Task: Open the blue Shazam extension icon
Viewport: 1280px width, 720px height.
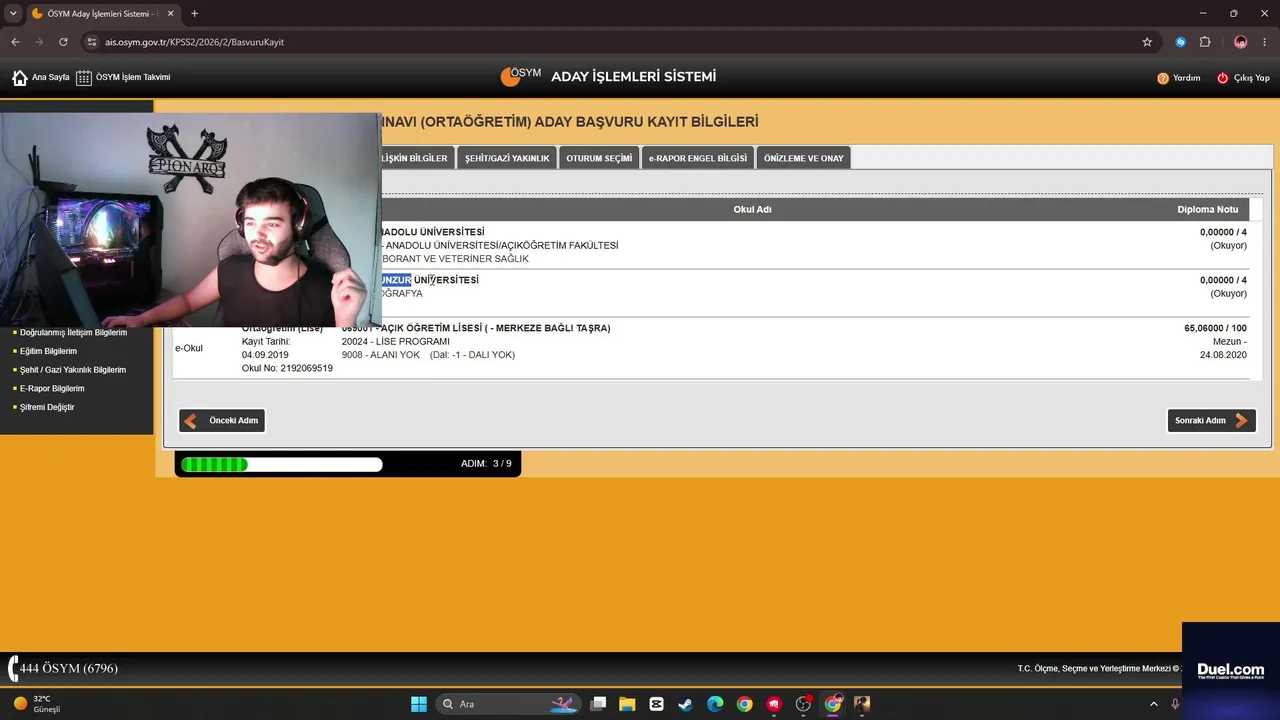Action: (1180, 42)
